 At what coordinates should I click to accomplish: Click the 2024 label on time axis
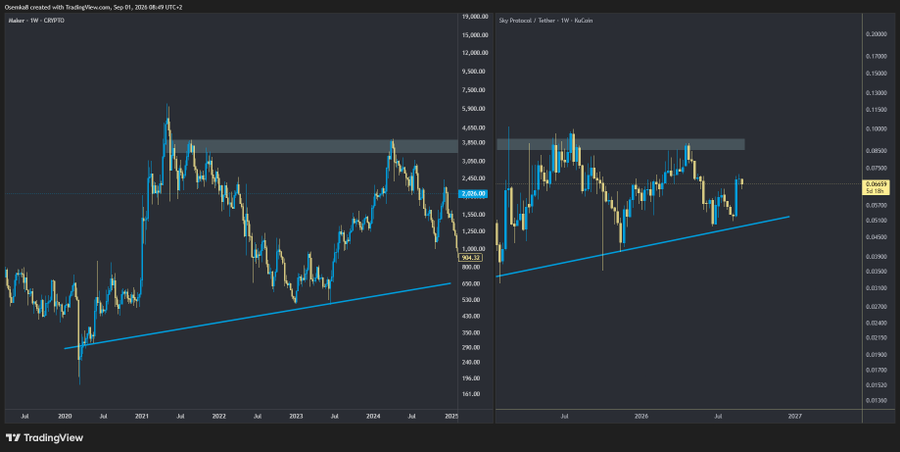coord(374,416)
